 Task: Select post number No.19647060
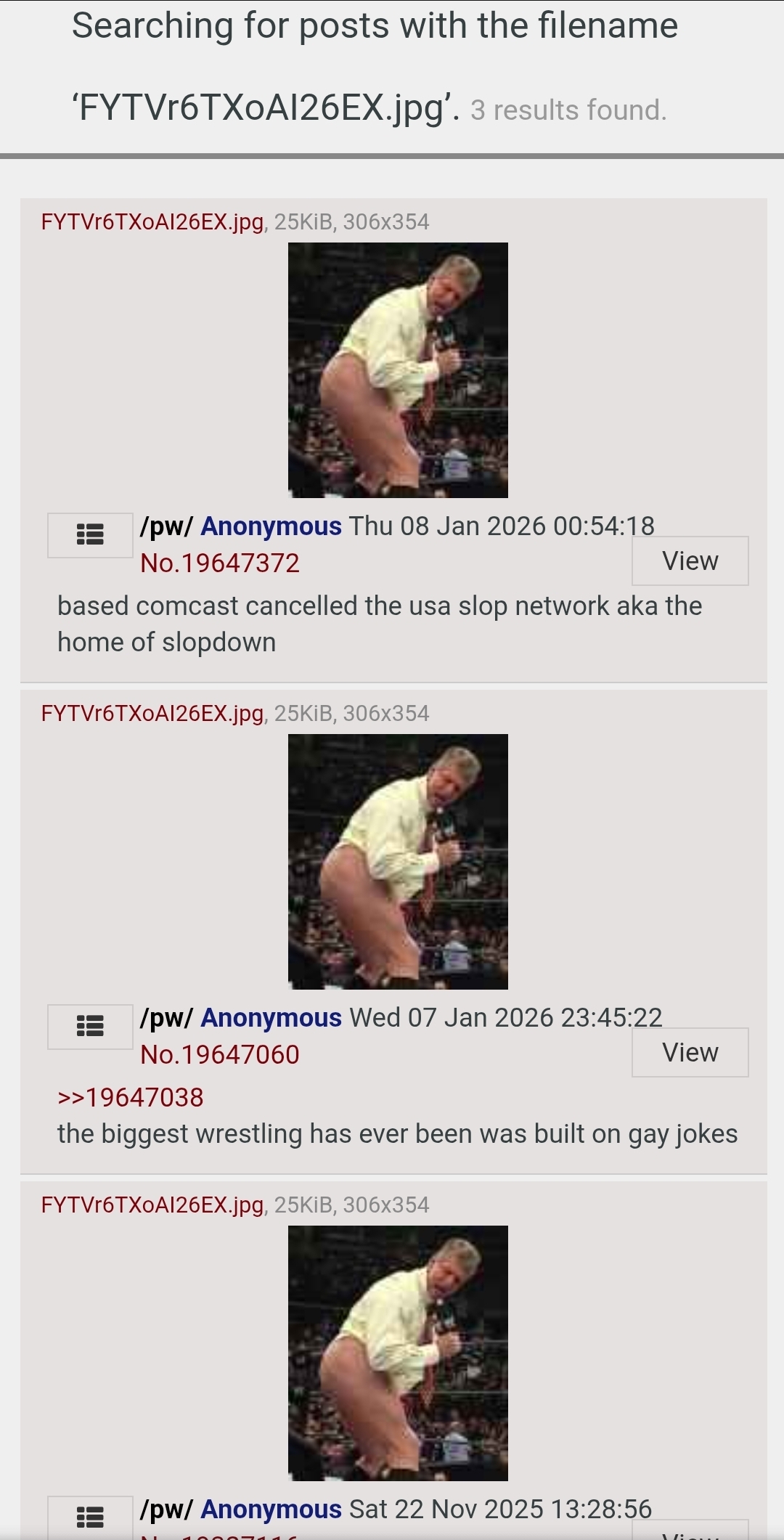tap(220, 1054)
